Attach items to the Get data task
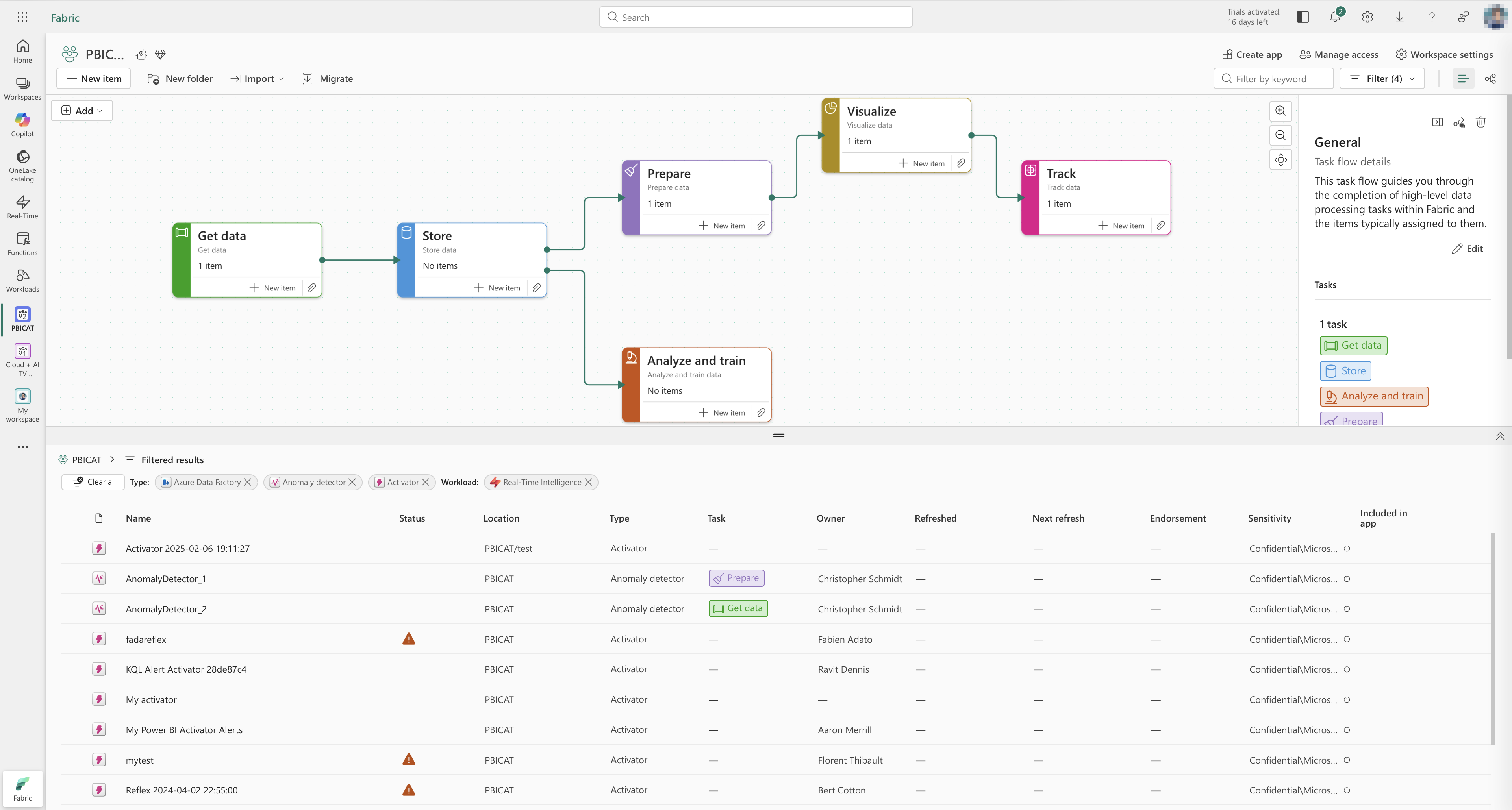 pos(312,288)
